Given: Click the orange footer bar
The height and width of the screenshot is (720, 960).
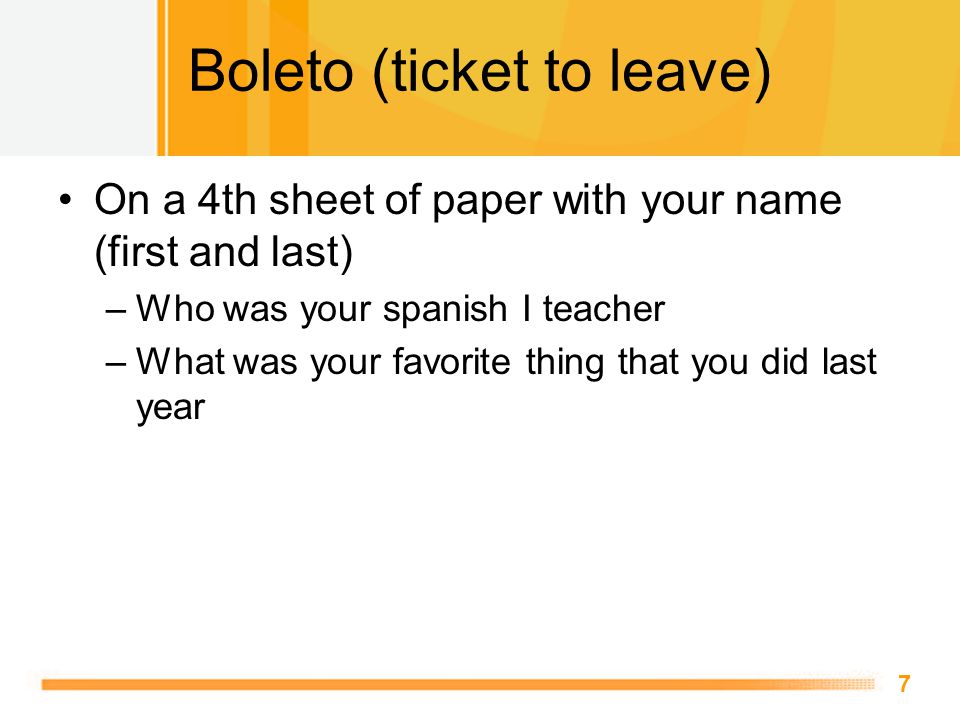Looking at the screenshot, I should point(458,684).
